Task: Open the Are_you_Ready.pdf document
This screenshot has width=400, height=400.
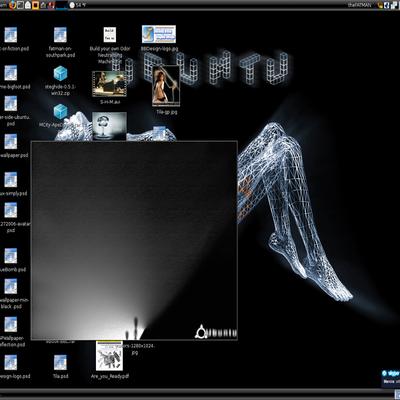Action: (109, 356)
